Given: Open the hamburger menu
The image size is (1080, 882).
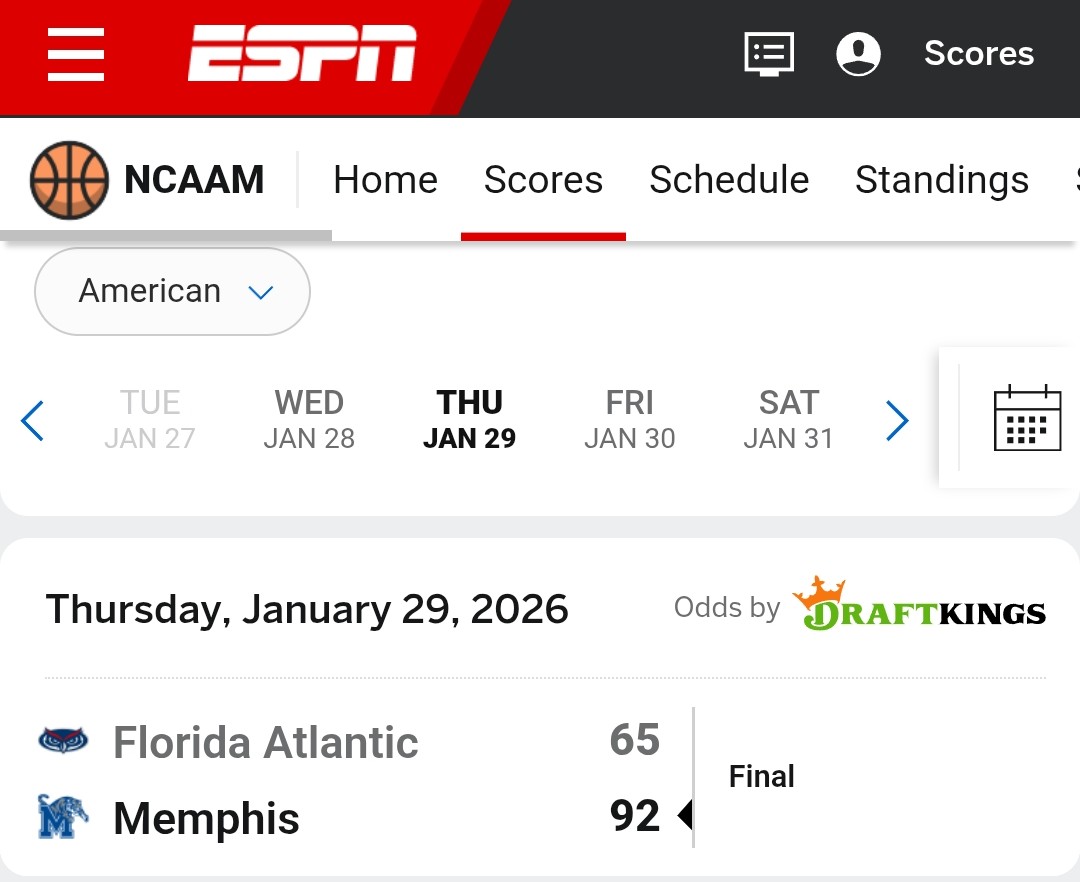Looking at the screenshot, I should 76,54.
